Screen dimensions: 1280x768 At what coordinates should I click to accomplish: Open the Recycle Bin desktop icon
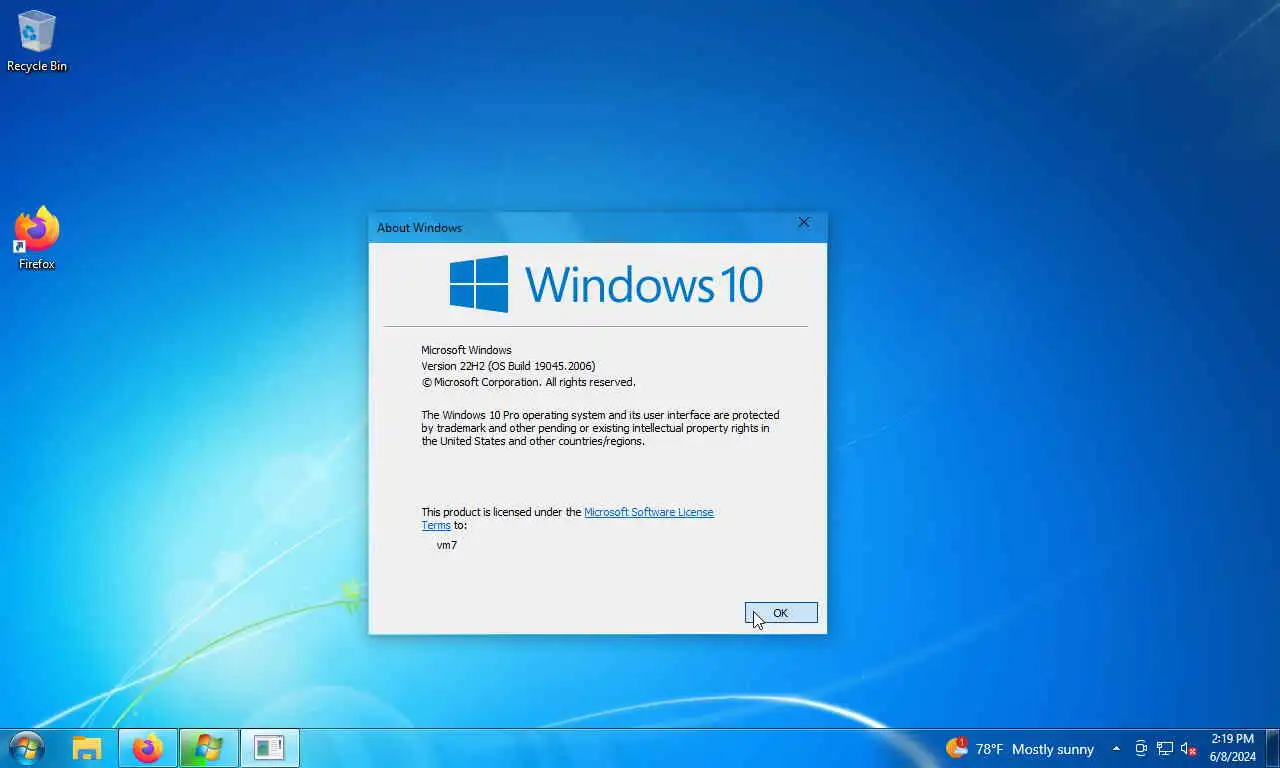(x=37, y=41)
